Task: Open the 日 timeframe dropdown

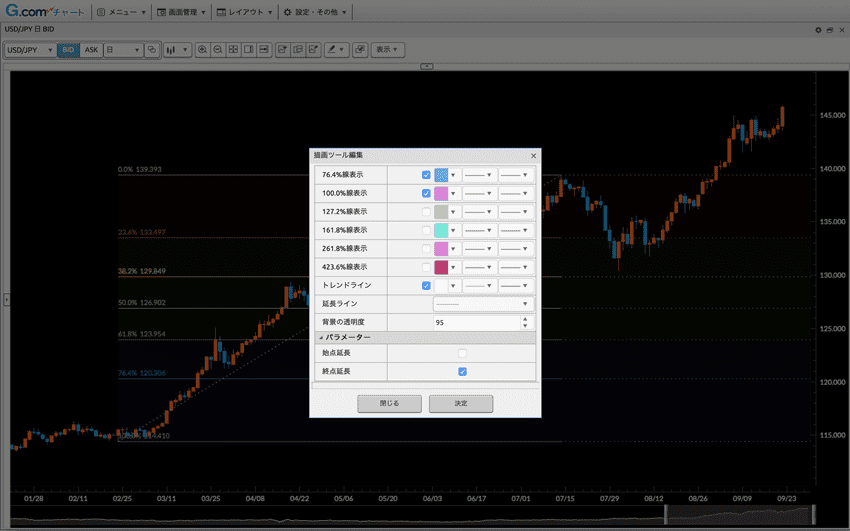Action: (x=123, y=50)
